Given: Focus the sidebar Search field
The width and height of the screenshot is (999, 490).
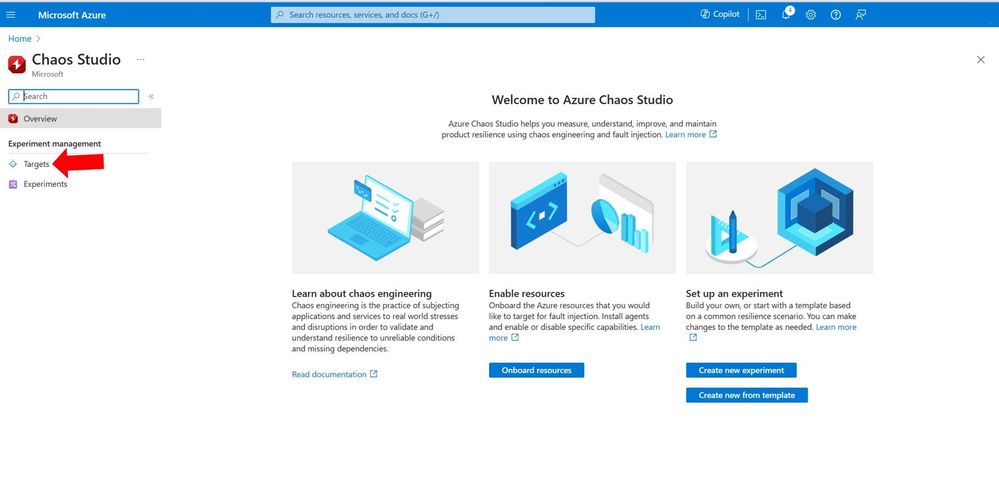Looking at the screenshot, I should click(73, 96).
